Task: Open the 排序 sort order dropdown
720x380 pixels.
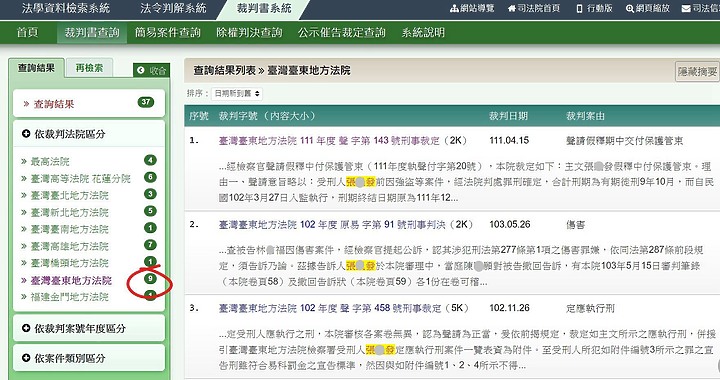Action: 236,94
